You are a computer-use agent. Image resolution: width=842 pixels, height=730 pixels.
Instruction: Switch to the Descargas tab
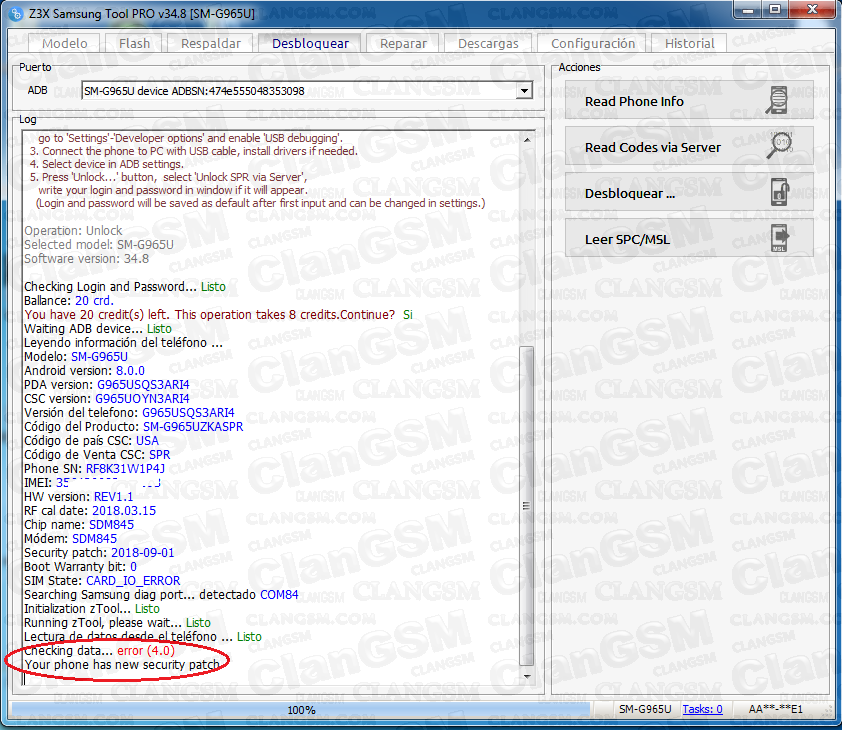488,43
